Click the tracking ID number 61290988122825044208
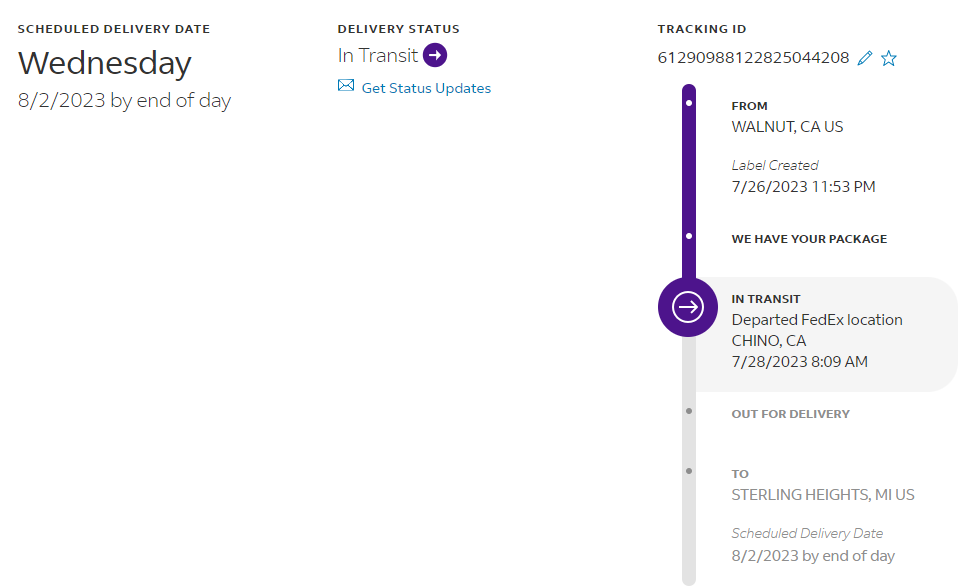The width and height of the screenshot is (967, 588). (753, 58)
